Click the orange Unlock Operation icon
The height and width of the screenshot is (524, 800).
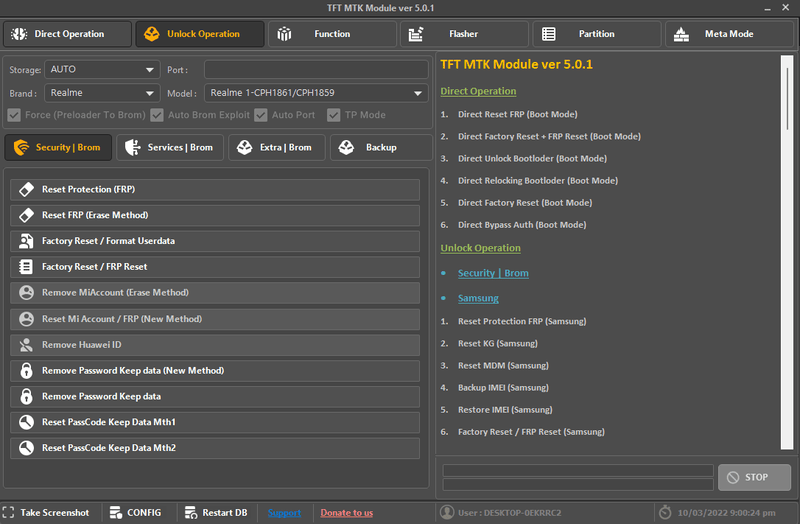point(152,34)
